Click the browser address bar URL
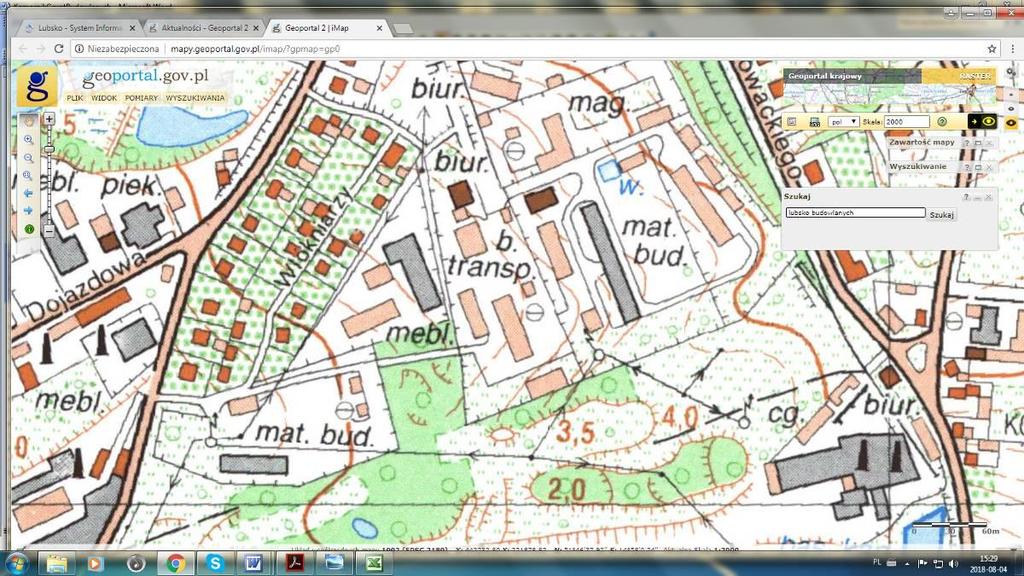This screenshot has height=576, width=1024. point(255,48)
